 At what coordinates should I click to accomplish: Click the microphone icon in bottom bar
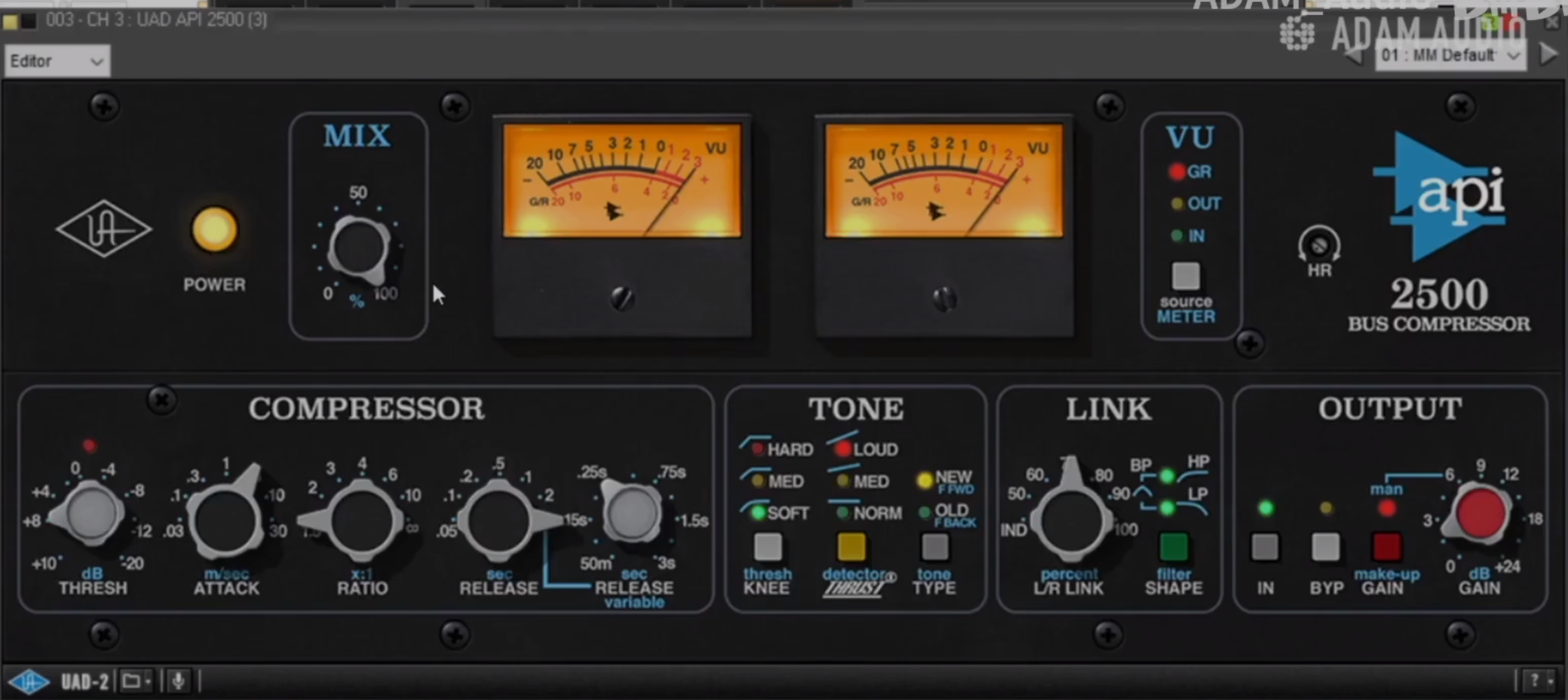click(179, 681)
